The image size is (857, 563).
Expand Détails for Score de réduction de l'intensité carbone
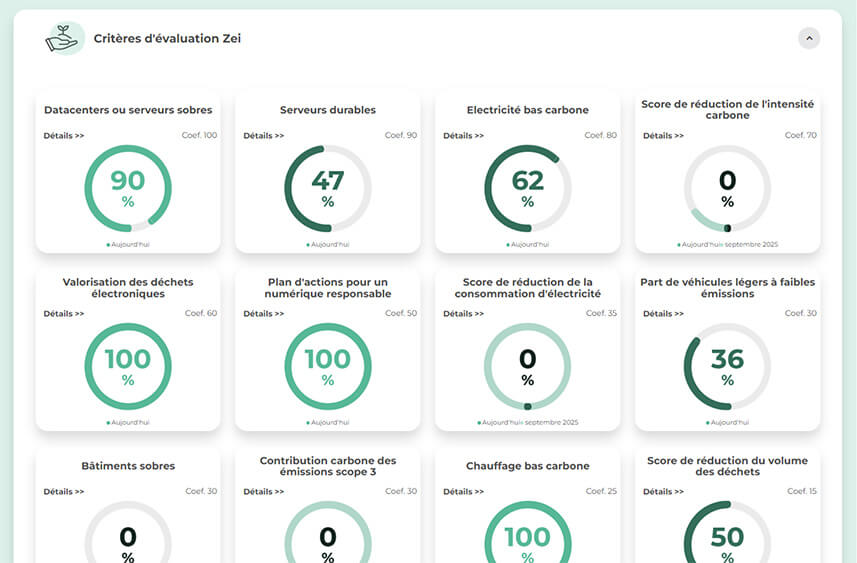pyautogui.click(x=664, y=136)
